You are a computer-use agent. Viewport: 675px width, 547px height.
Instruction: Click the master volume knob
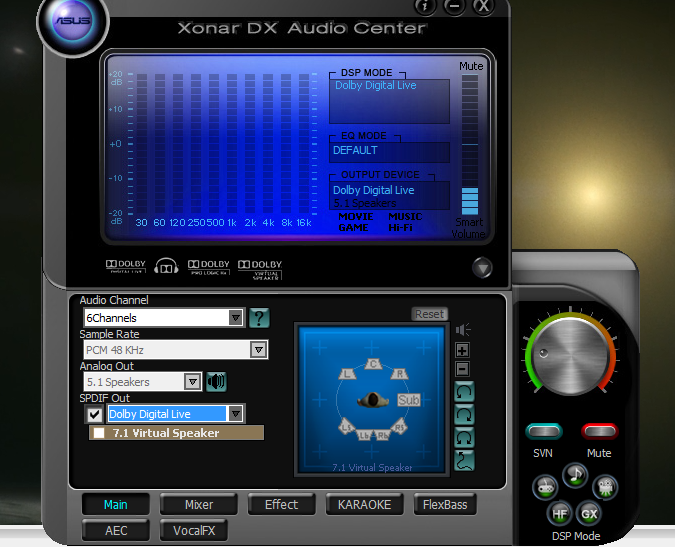click(x=570, y=356)
